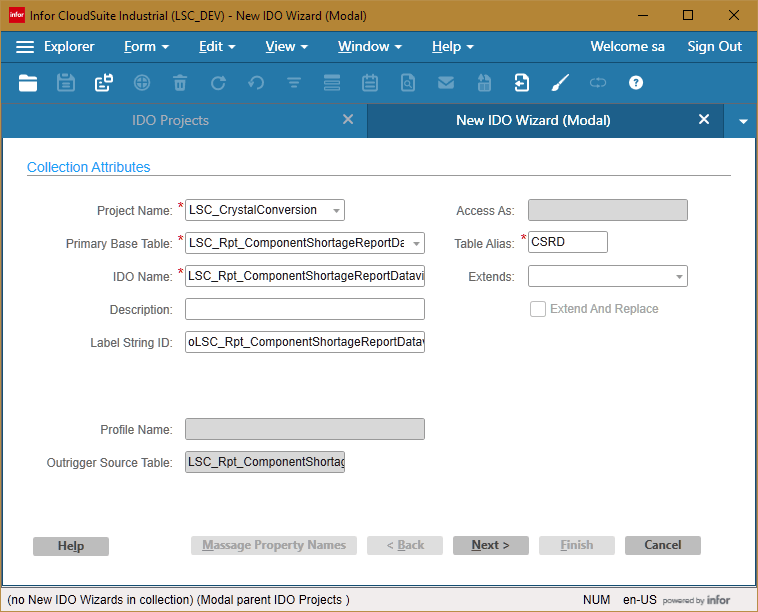This screenshot has width=758, height=612.
Task: Click the Cancel button
Action: (663, 545)
